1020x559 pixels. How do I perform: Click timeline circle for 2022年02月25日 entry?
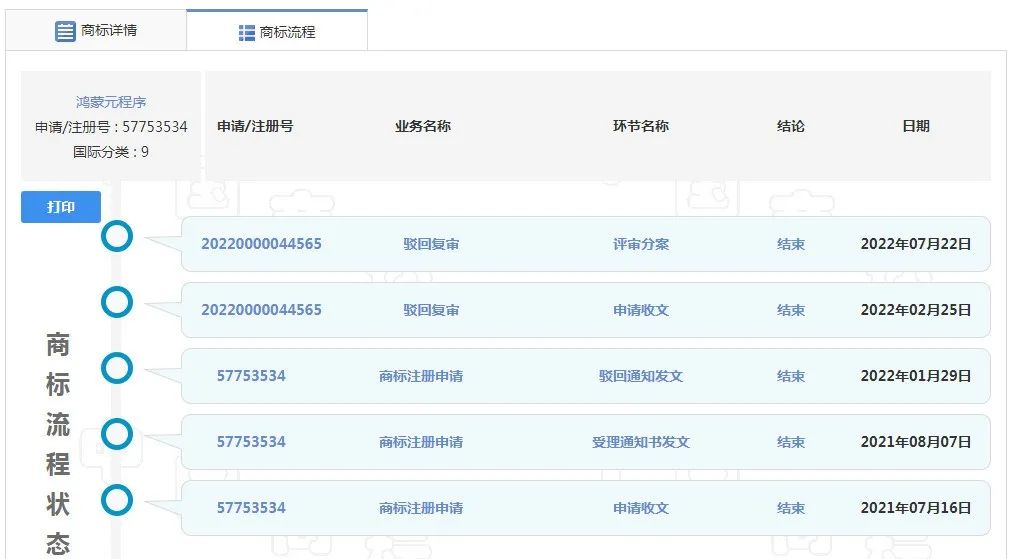coord(117,302)
